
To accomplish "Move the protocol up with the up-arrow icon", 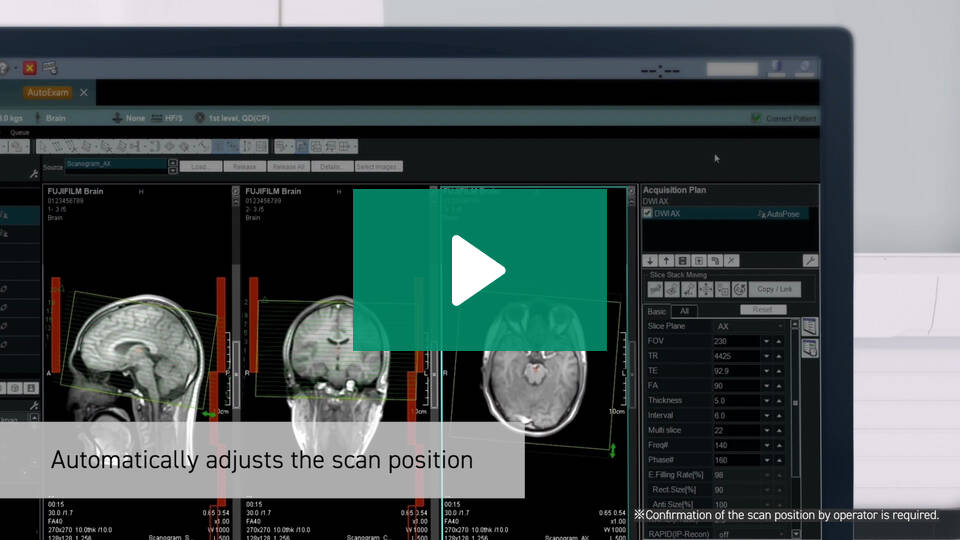I will pos(667,261).
